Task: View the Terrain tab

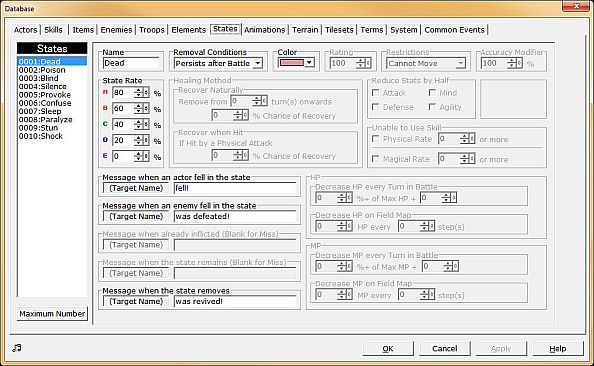Action: click(x=305, y=30)
